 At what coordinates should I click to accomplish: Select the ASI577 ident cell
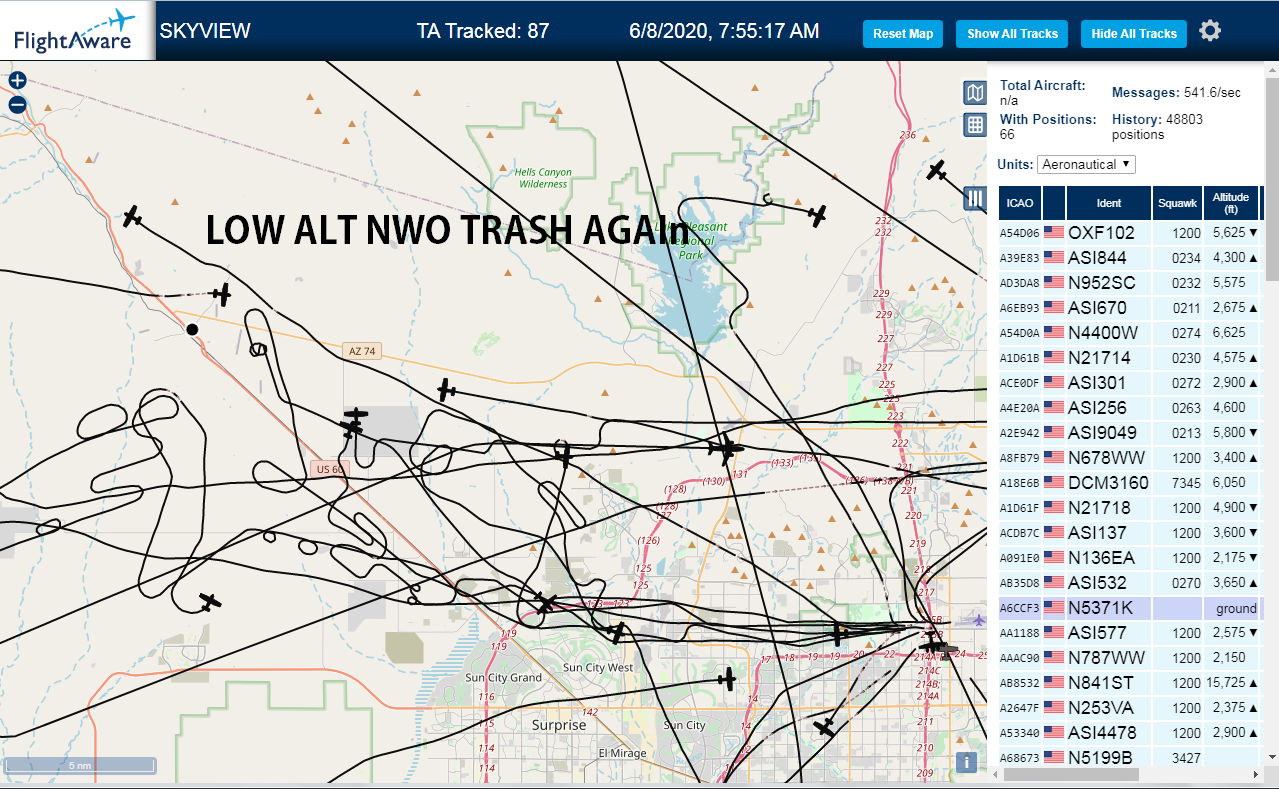[1109, 632]
